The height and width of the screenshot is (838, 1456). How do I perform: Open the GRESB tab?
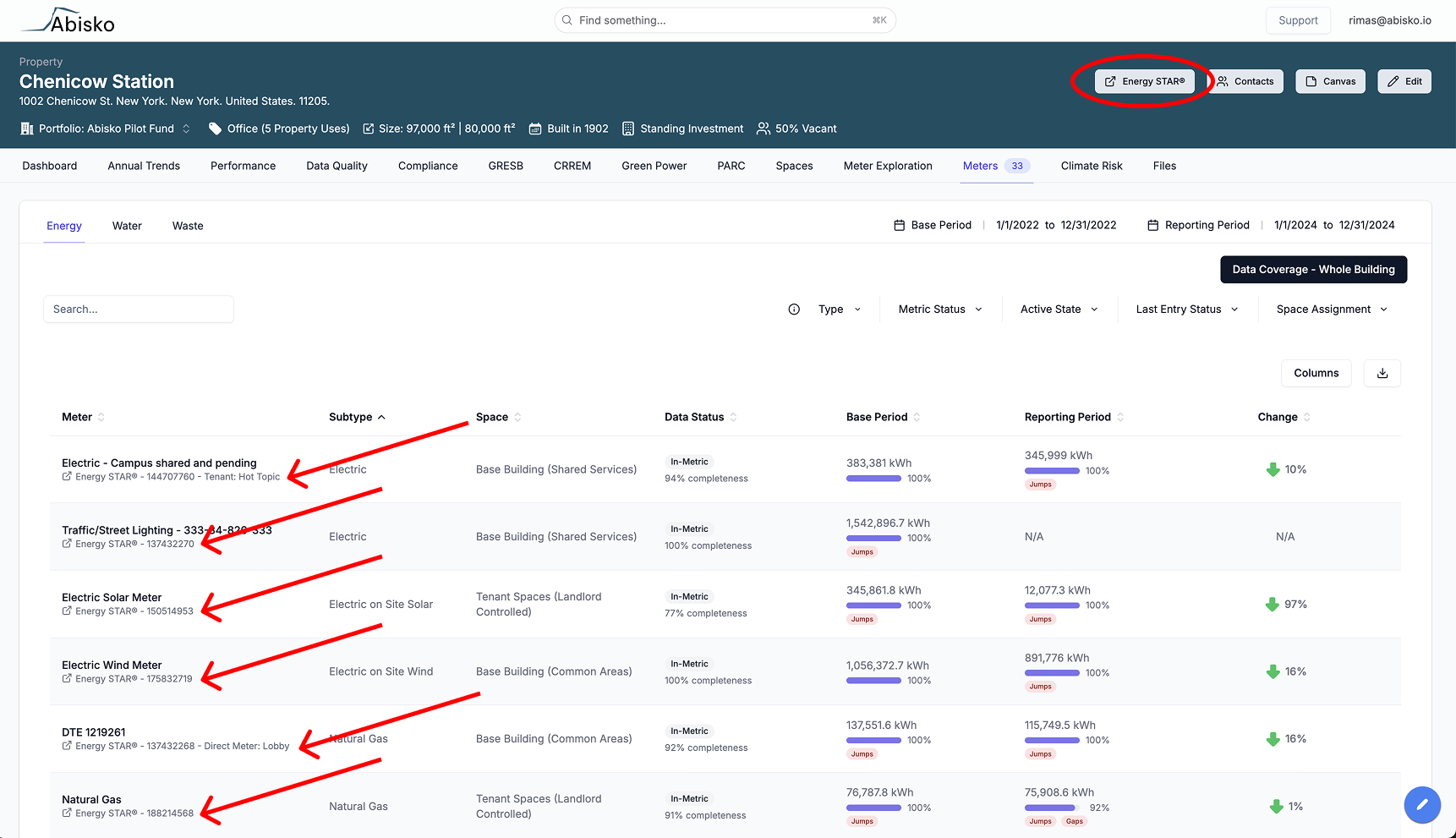[506, 166]
